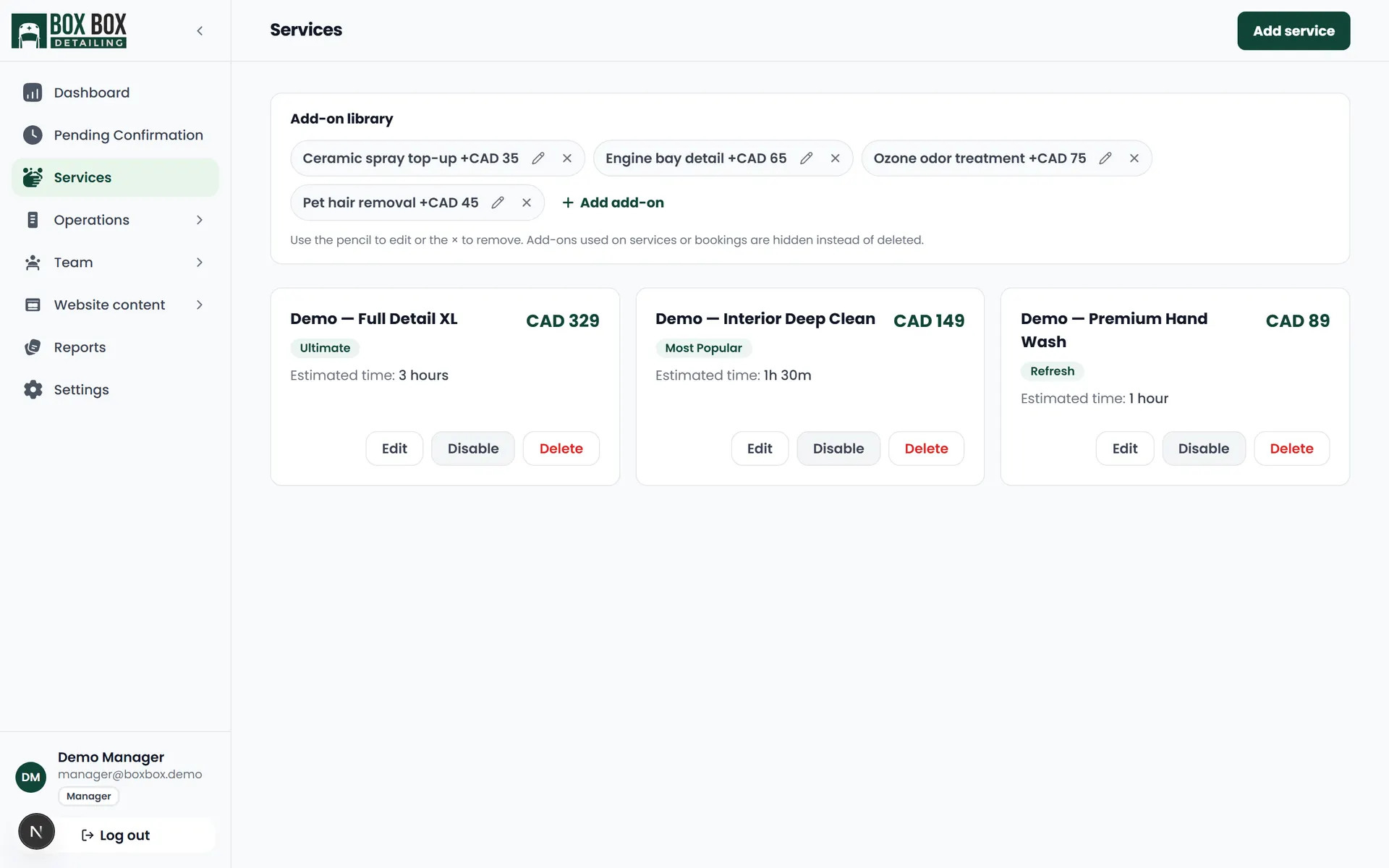This screenshot has height=868, width=1389.
Task: Edit Engine bay detail with pencil
Action: click(806, 158)
